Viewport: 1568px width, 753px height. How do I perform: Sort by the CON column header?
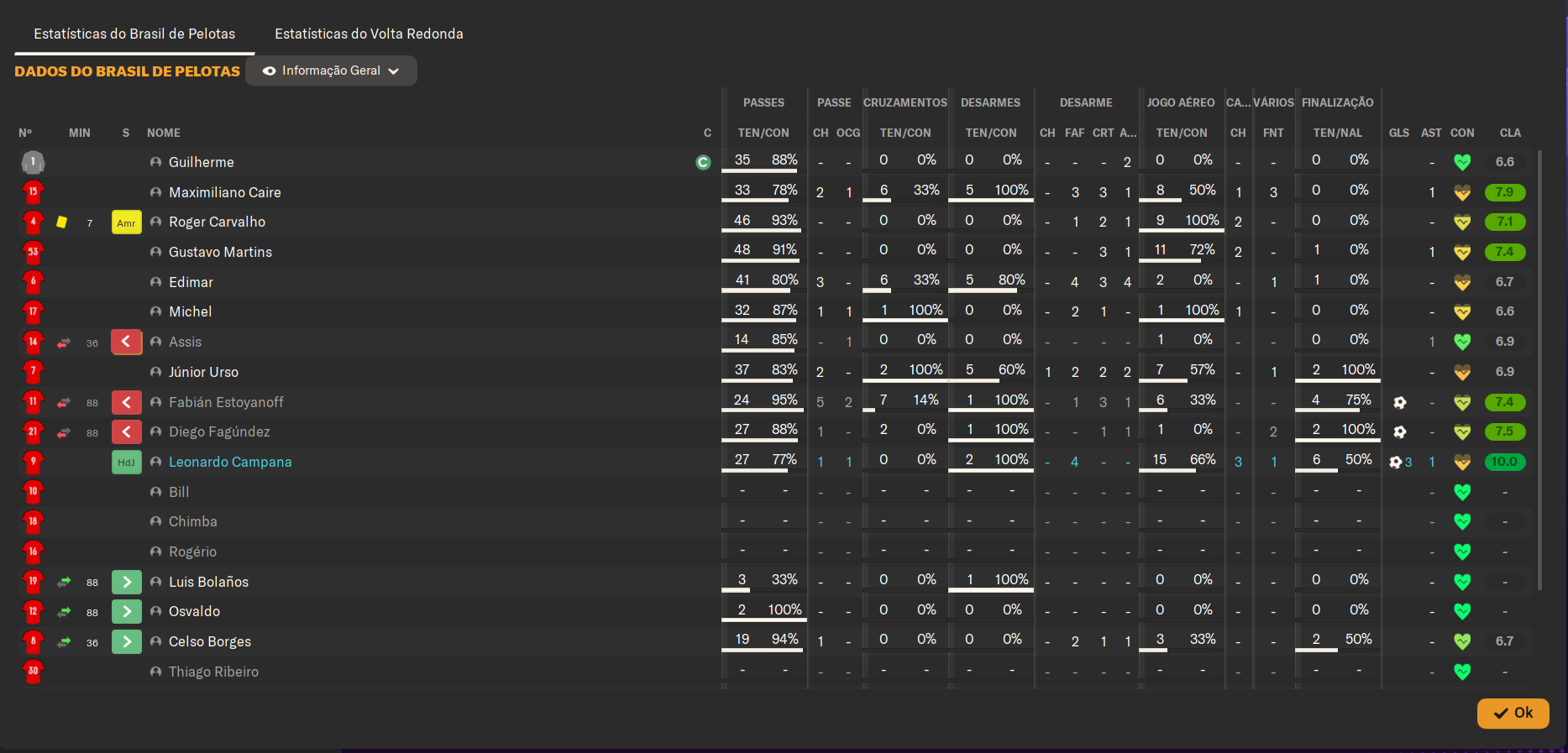tap(1462, 133)
